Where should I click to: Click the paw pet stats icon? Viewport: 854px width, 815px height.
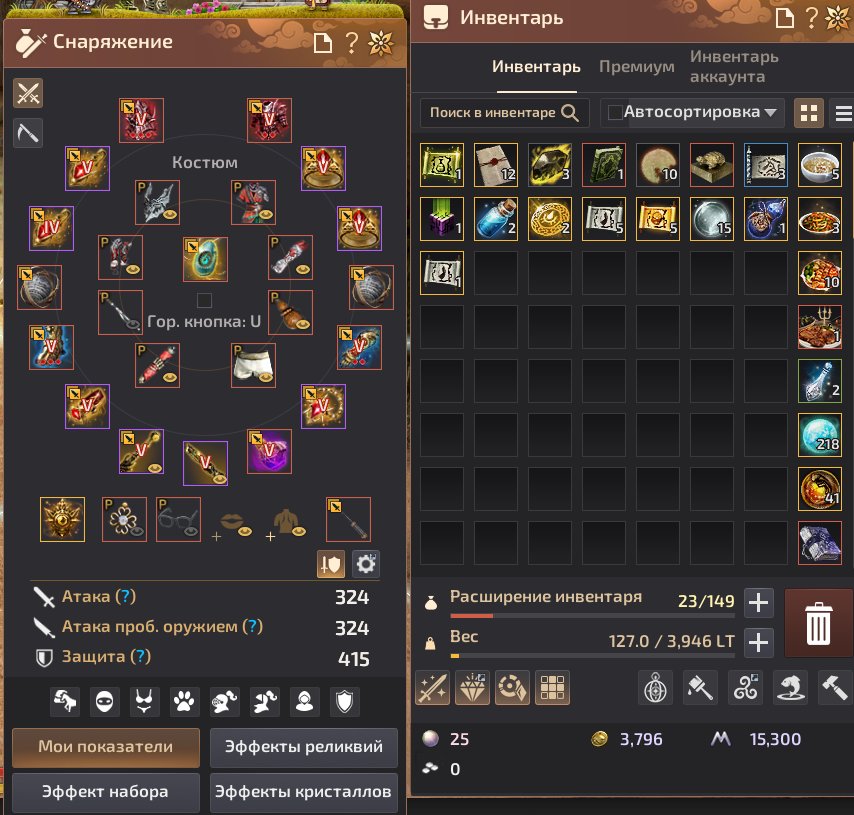tap(184, 701)
